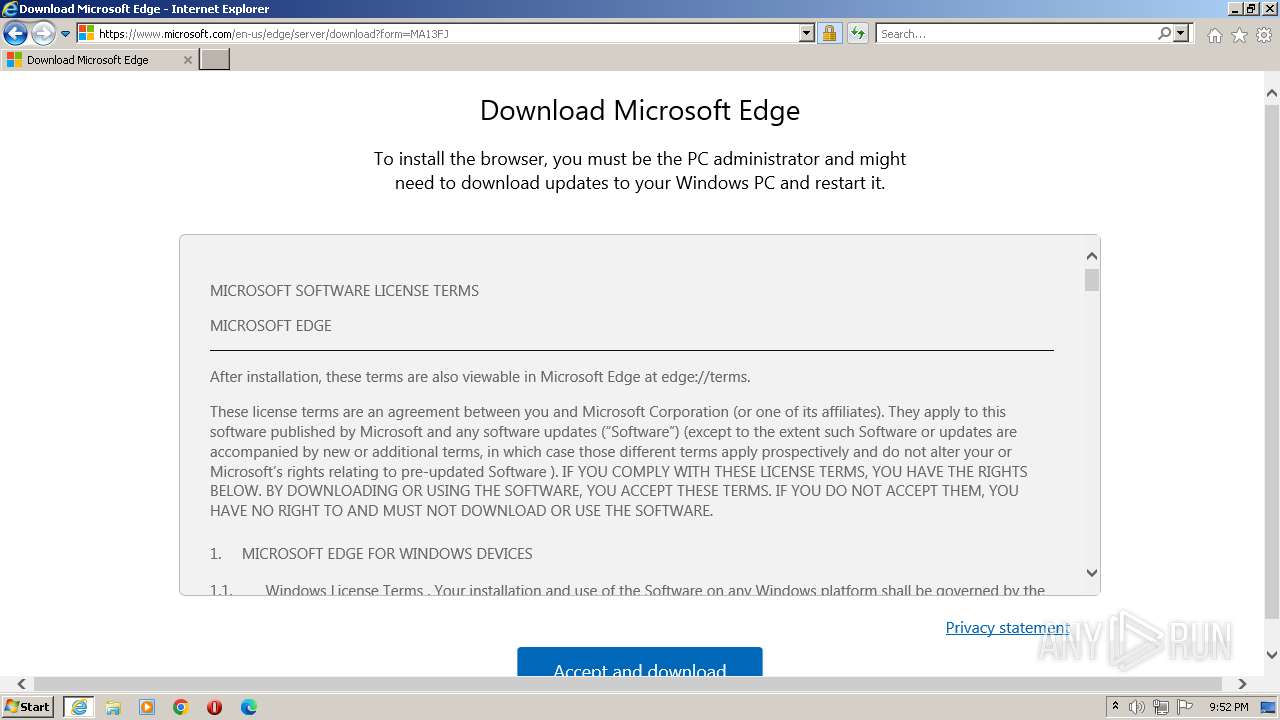Show hidden tray icons arrow
Screen dimensions: 1280x720
pyautogui.click(x=1115, y=707)
